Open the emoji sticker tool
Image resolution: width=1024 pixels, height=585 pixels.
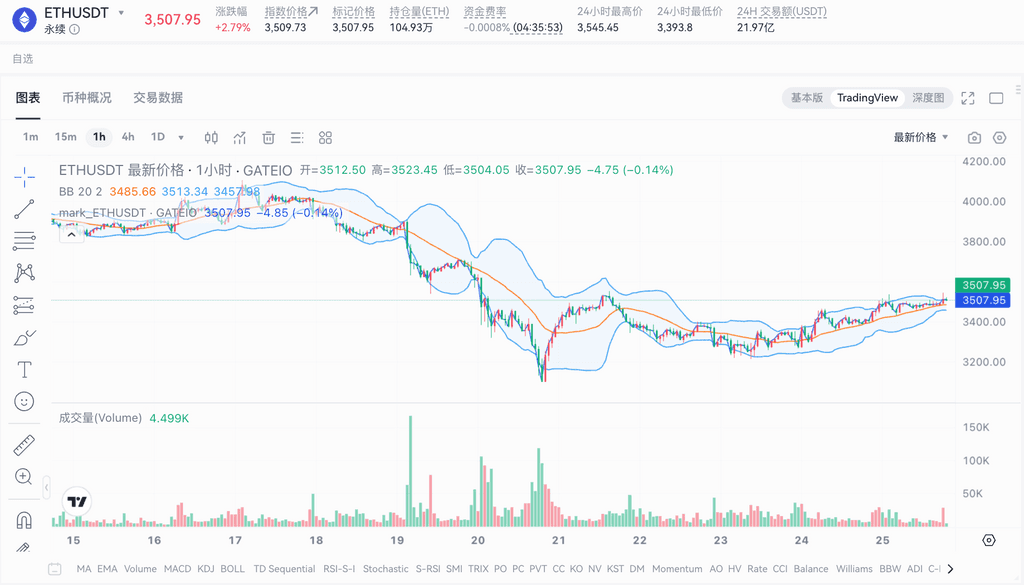coord(24,401)
